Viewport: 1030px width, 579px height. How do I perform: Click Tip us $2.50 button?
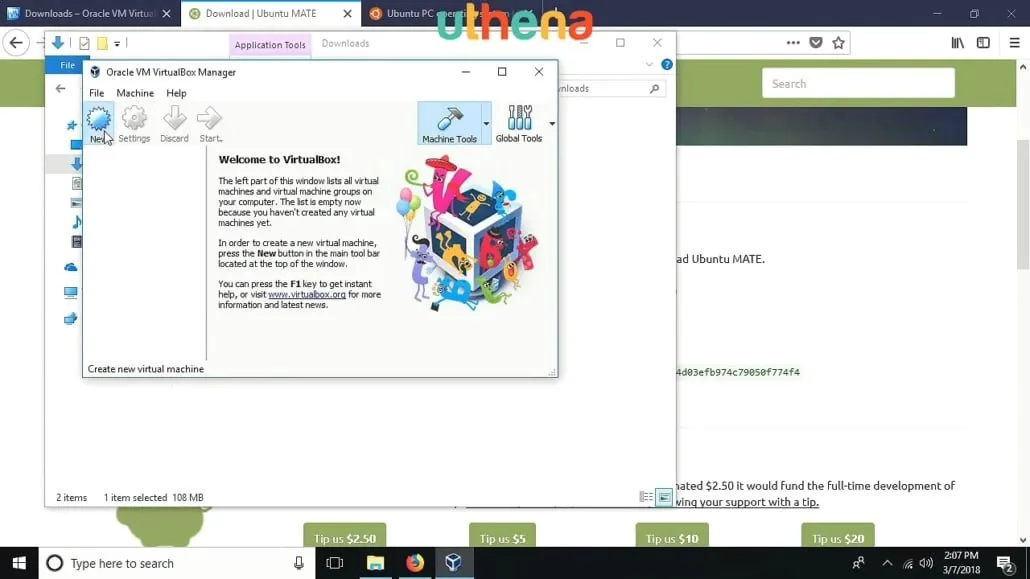pyautogui.click(x=345, y=537)
